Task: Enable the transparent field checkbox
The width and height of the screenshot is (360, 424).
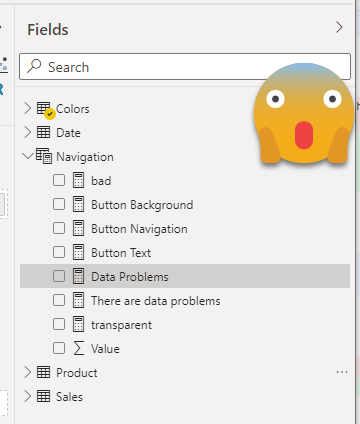Action: pos(59,324)
